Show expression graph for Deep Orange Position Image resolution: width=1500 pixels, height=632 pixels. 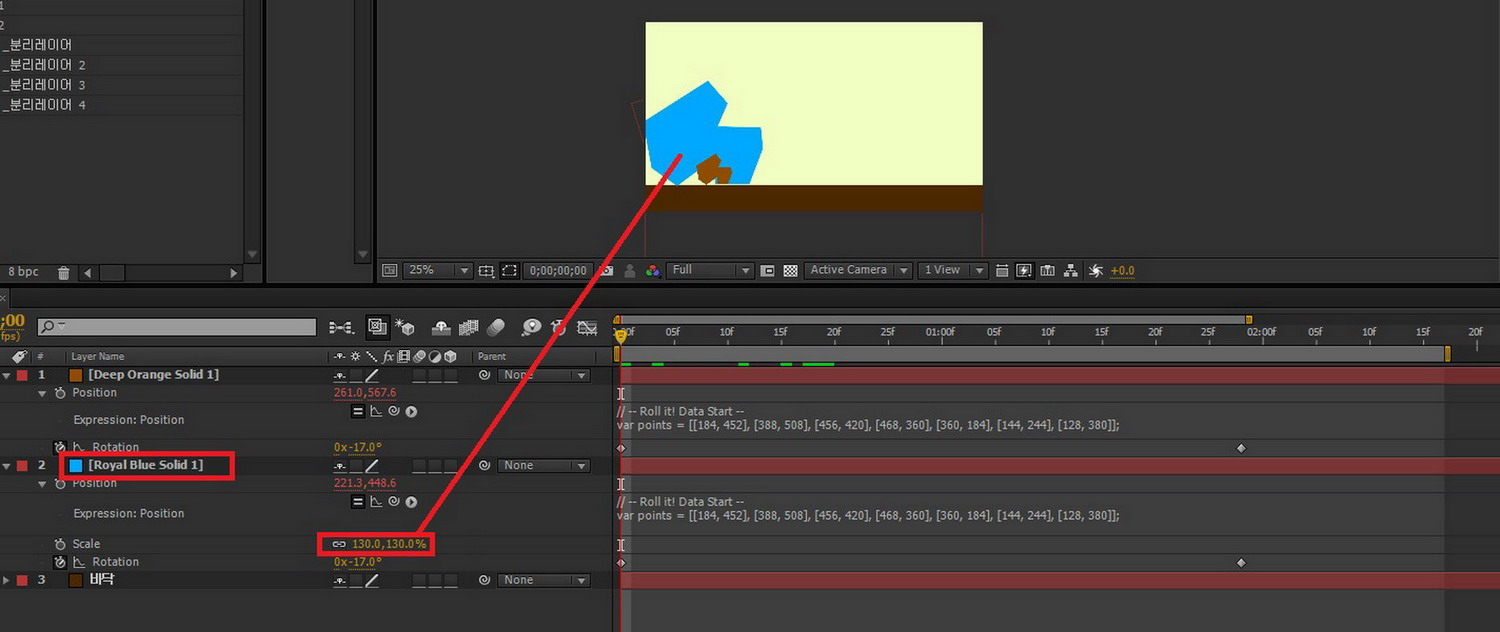click(x=376, y=411)
